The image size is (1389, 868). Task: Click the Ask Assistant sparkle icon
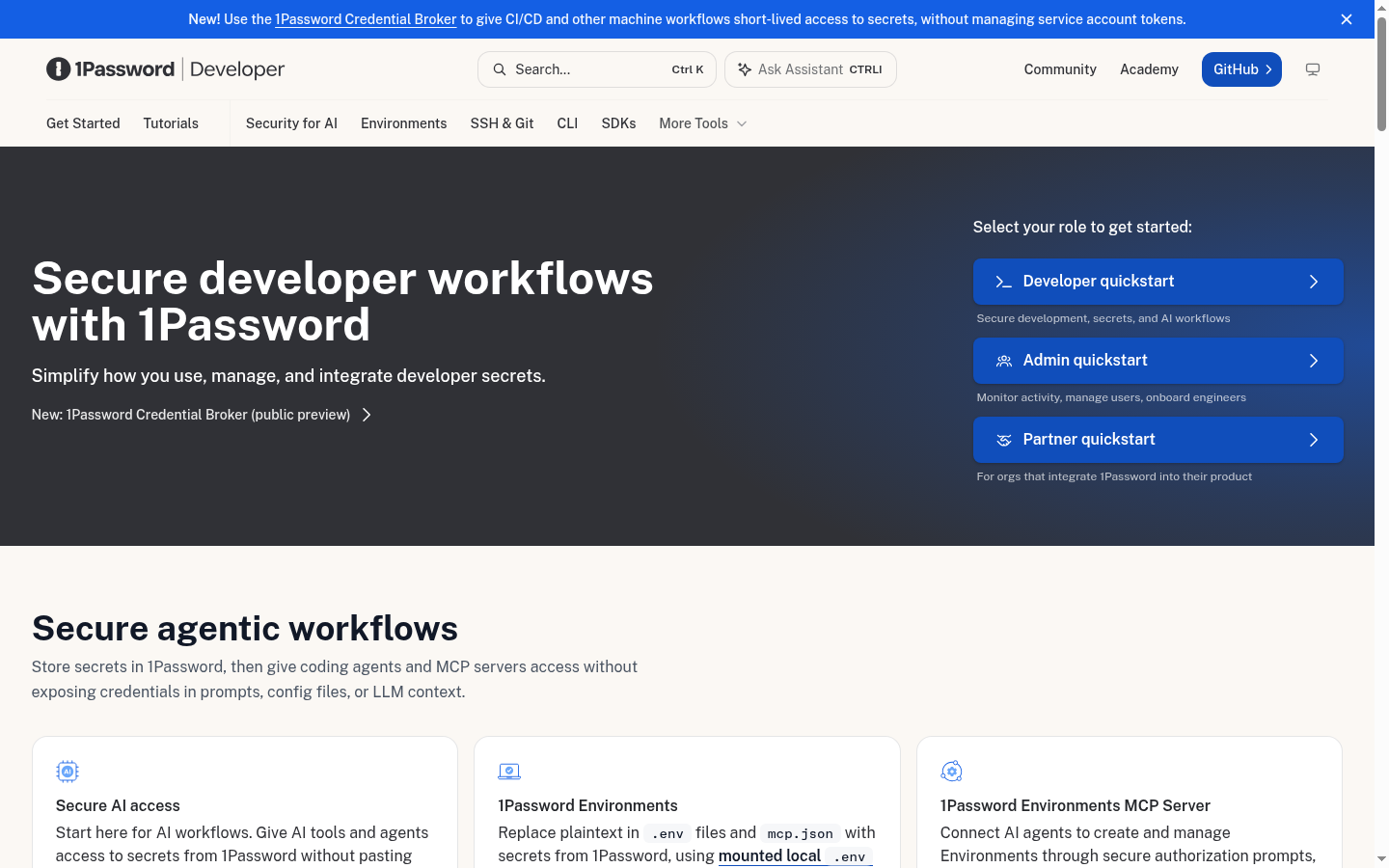[745, 69]
